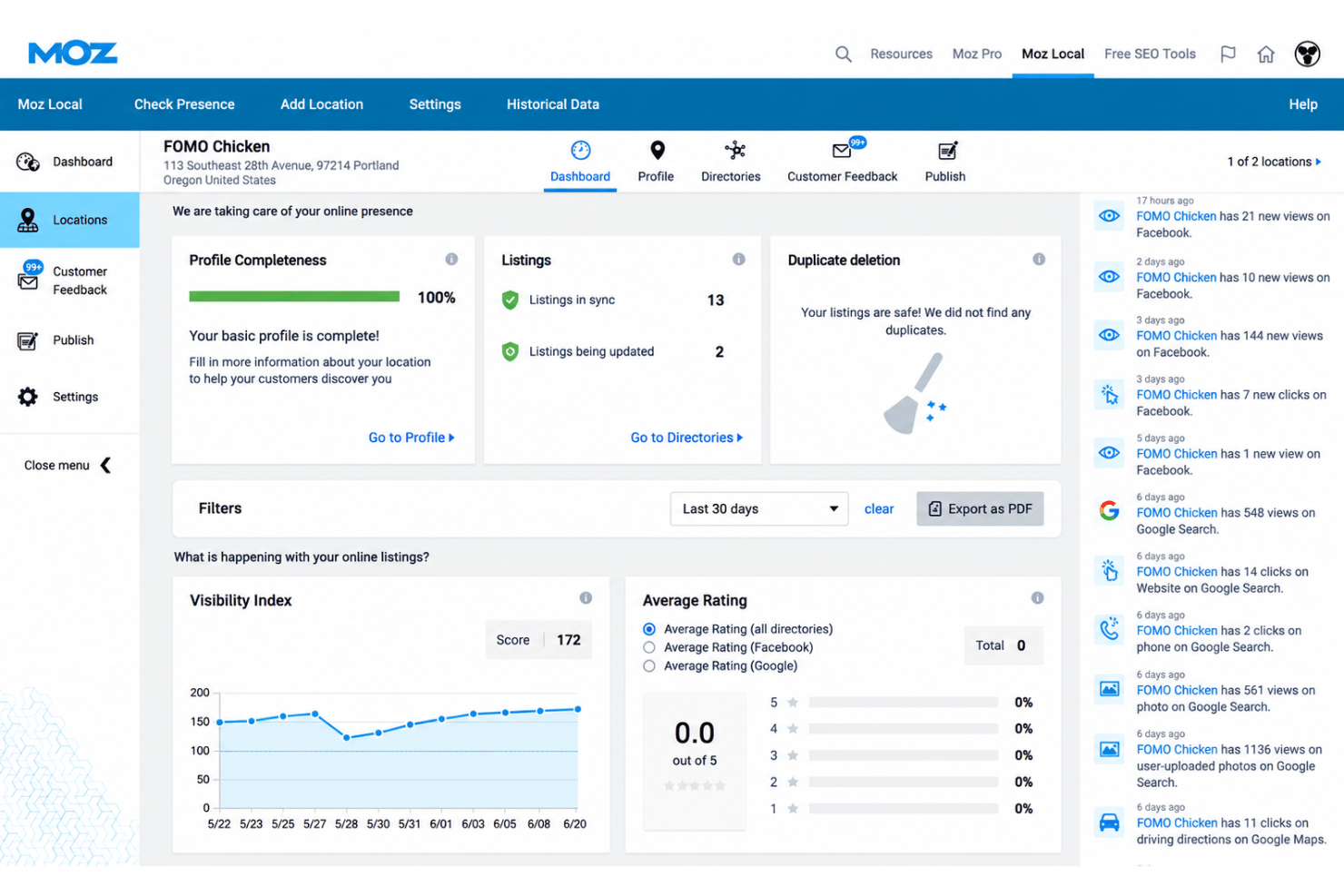Click Export as PDF button
This screenshot has height=896, width=1344.
(x=980, y=508)
